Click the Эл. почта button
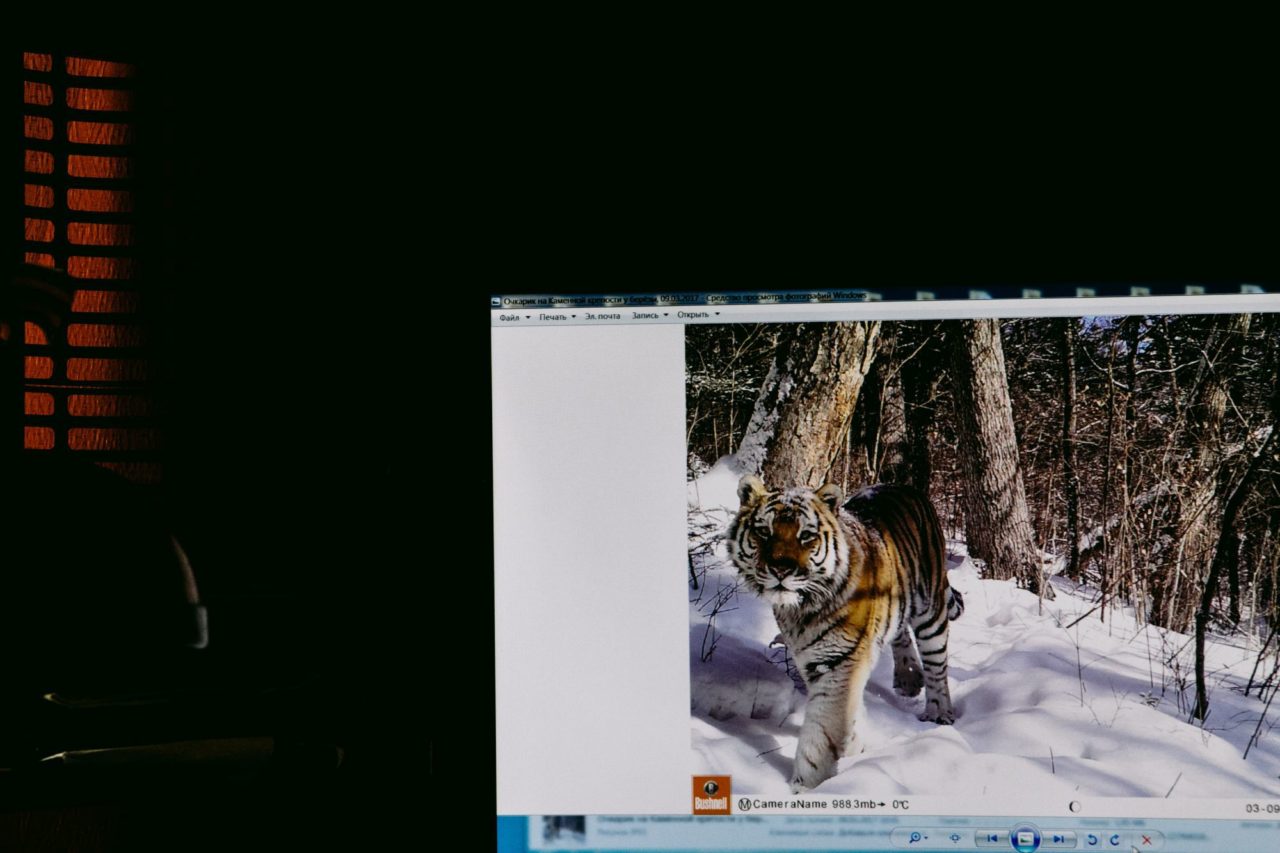 (x=602, y=317)
